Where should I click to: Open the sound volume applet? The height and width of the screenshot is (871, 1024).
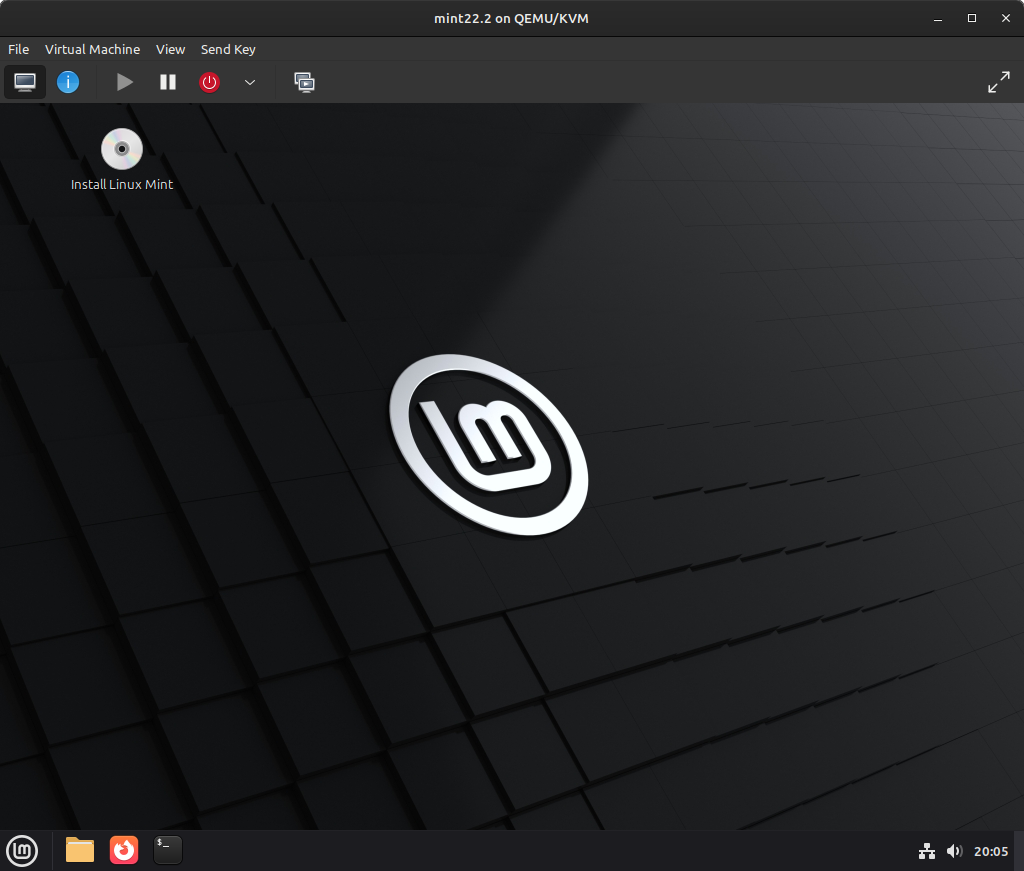pyautogui.click(x=954, y=851)
